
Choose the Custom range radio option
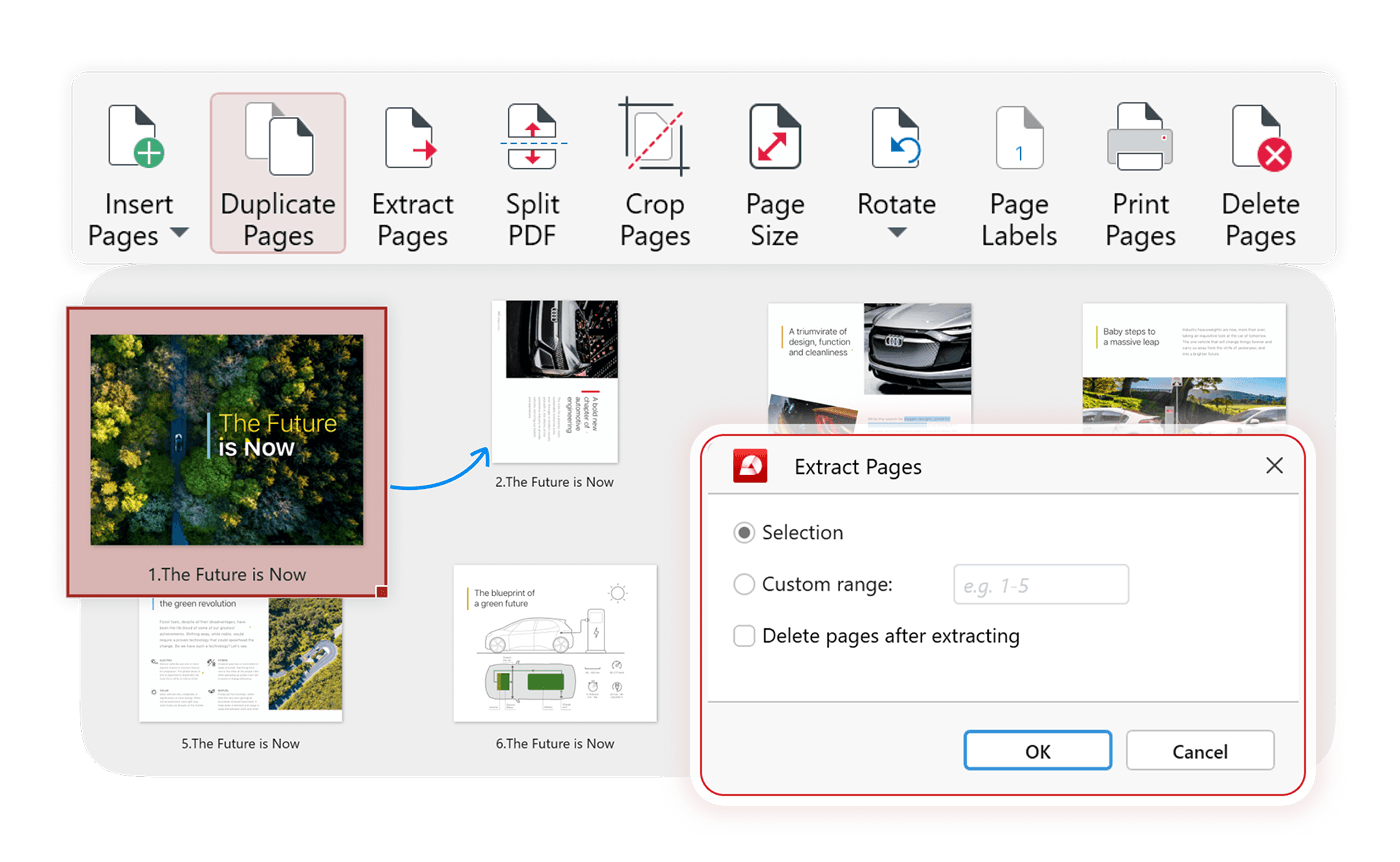(x=744, y=584)
